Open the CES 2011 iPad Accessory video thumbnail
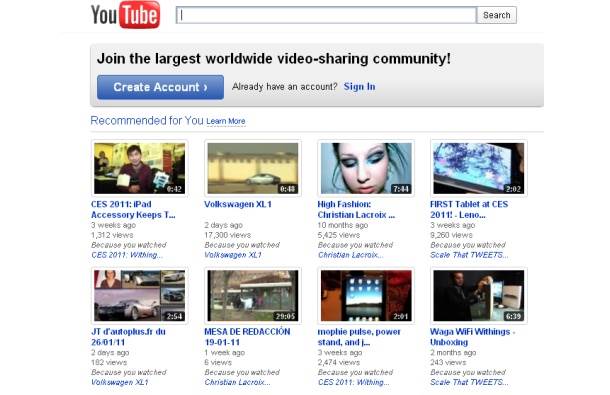The image size is (610, 395). coord(140,168)
